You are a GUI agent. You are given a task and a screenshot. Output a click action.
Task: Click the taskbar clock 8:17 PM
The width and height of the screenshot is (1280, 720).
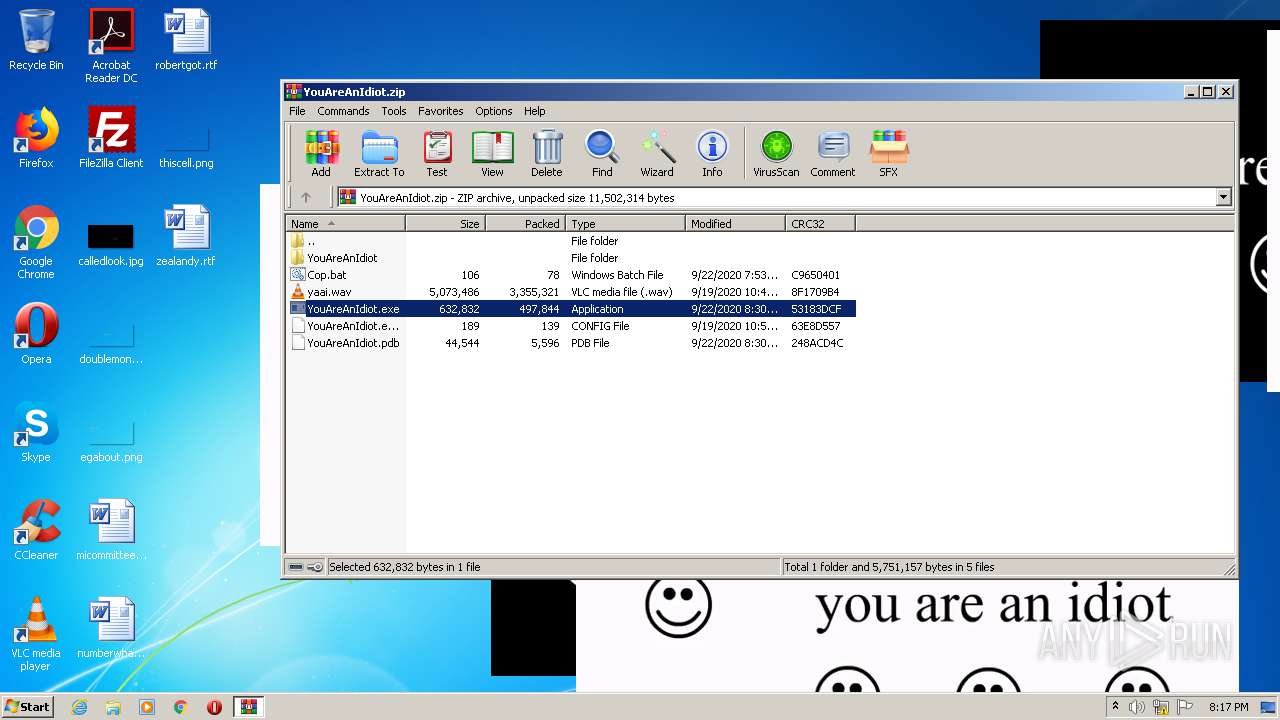[x=1228, y=707]
